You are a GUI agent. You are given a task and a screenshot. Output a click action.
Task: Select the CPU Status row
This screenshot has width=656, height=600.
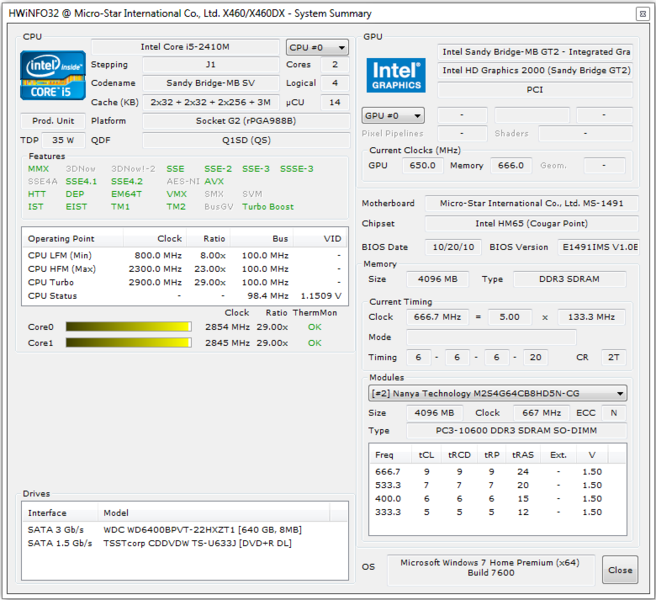pyautogui.click(x=184, y=296)
